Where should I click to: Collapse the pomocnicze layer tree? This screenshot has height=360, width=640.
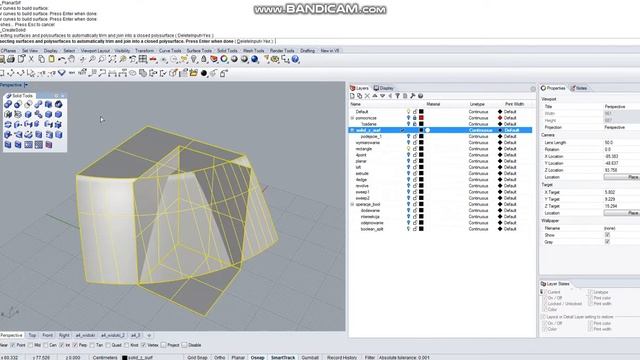352,118
